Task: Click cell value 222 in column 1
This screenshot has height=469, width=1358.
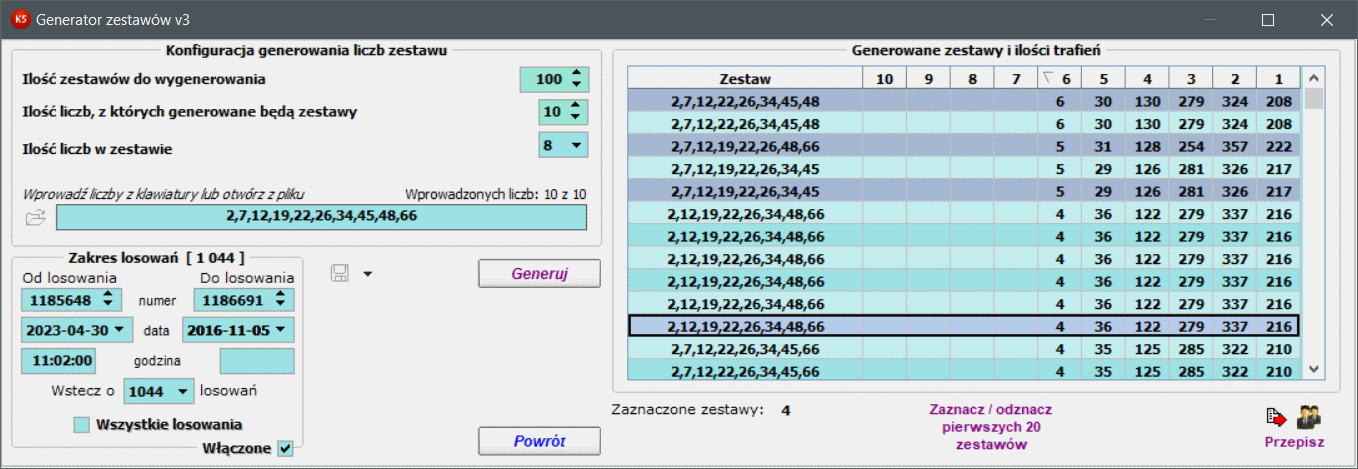Action: coord(1279,146)
